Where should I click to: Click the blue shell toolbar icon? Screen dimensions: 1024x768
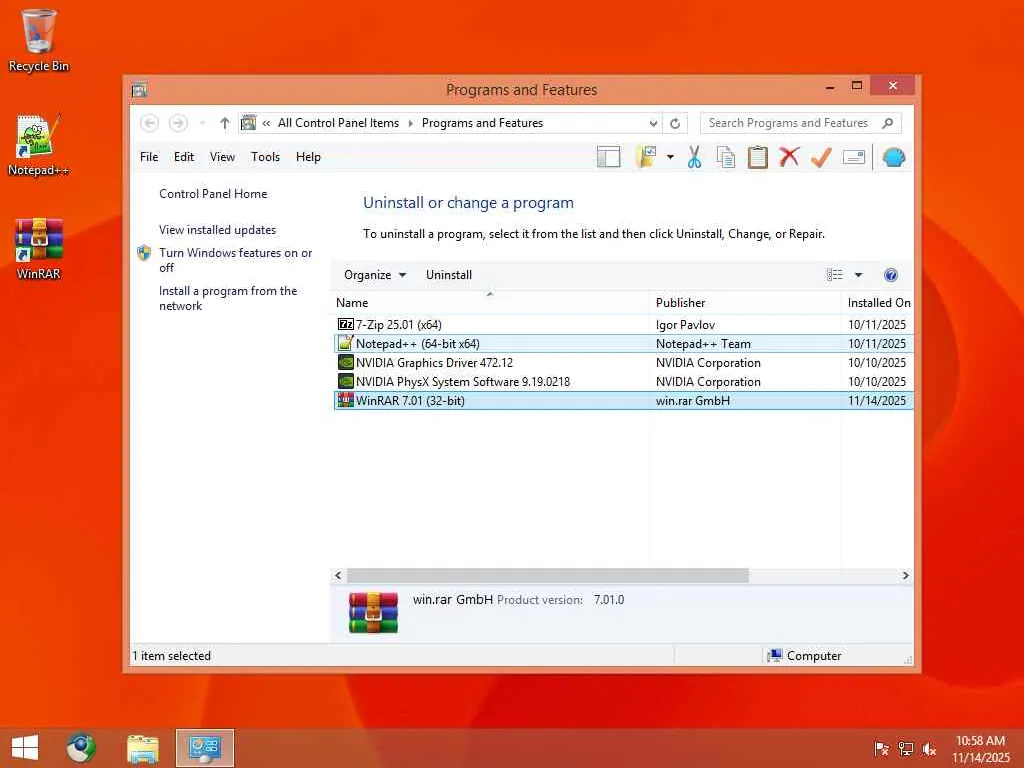coord(893,157)
